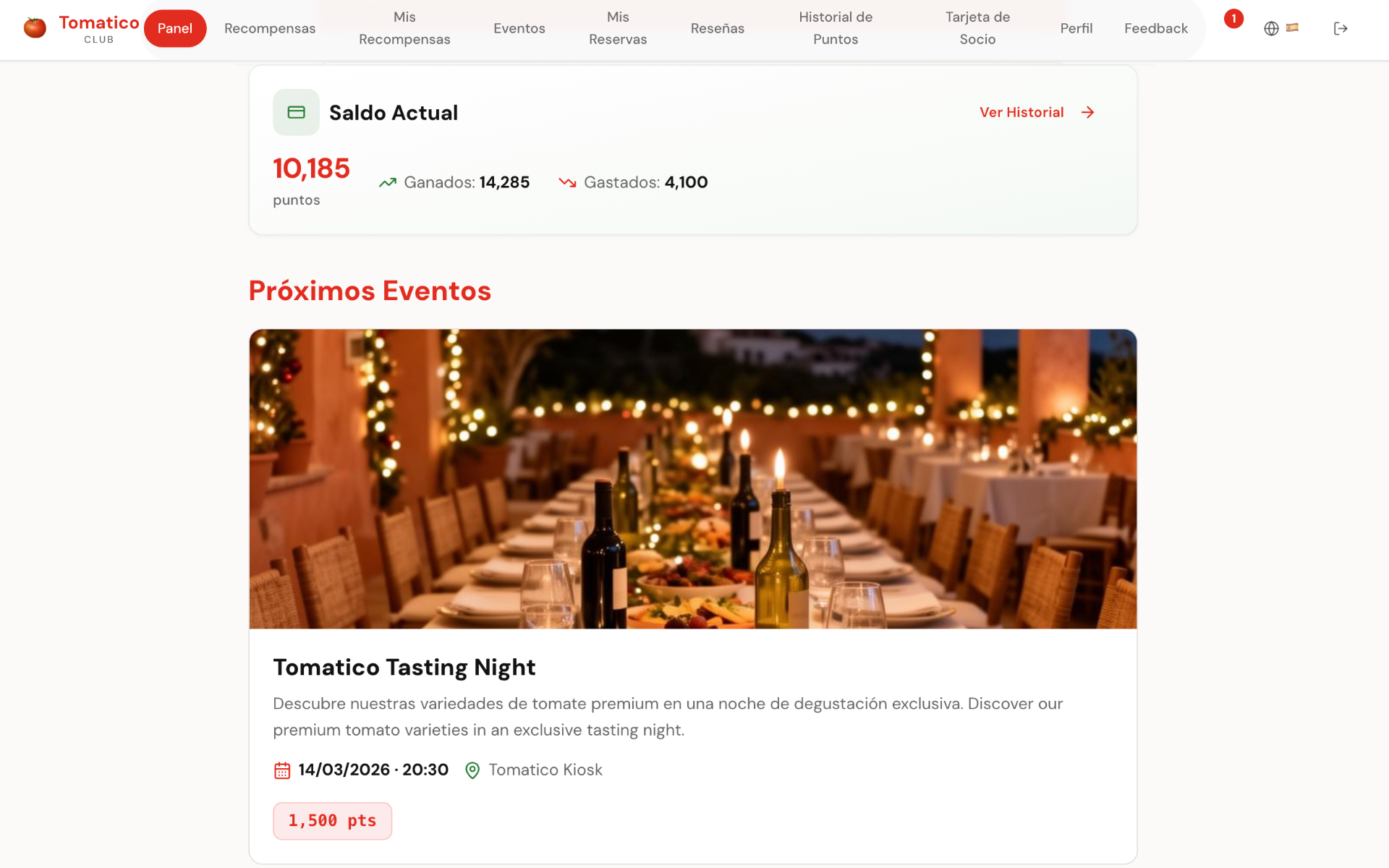Open the Panel tab

(x=175, y=28)
